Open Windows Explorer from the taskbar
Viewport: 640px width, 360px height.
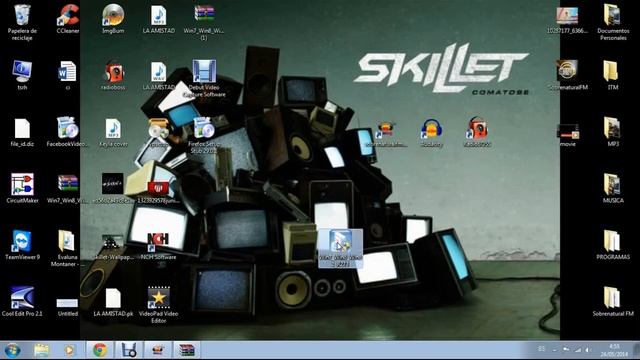41,350
